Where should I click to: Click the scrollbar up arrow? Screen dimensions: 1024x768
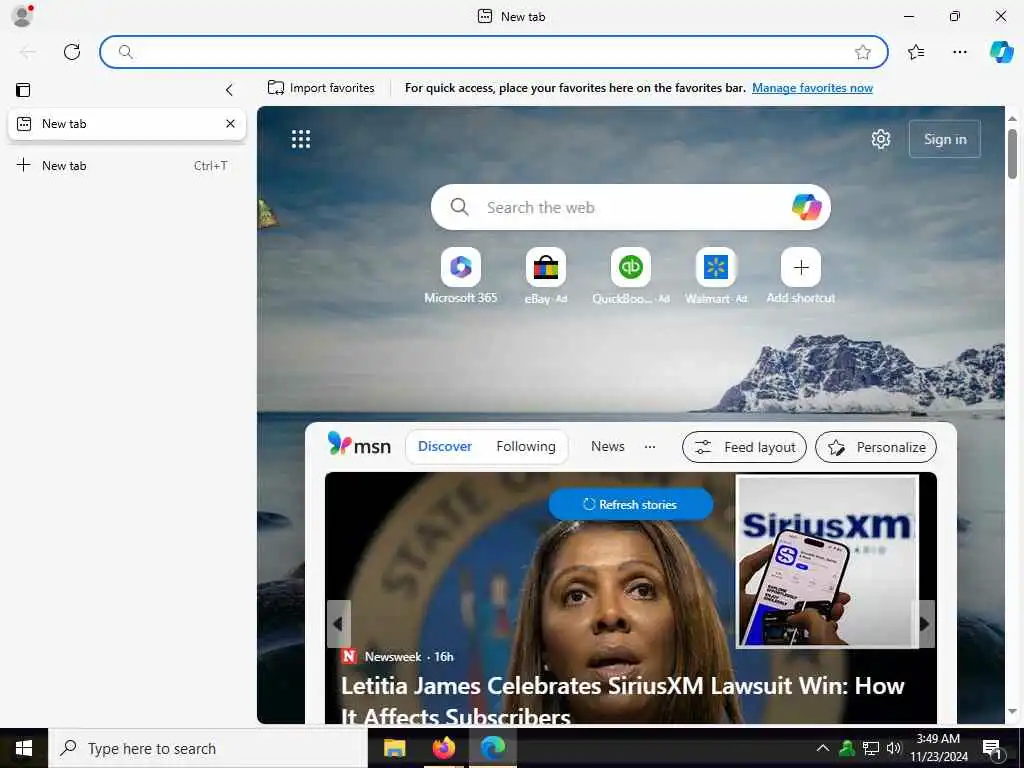pos(1012,118)
